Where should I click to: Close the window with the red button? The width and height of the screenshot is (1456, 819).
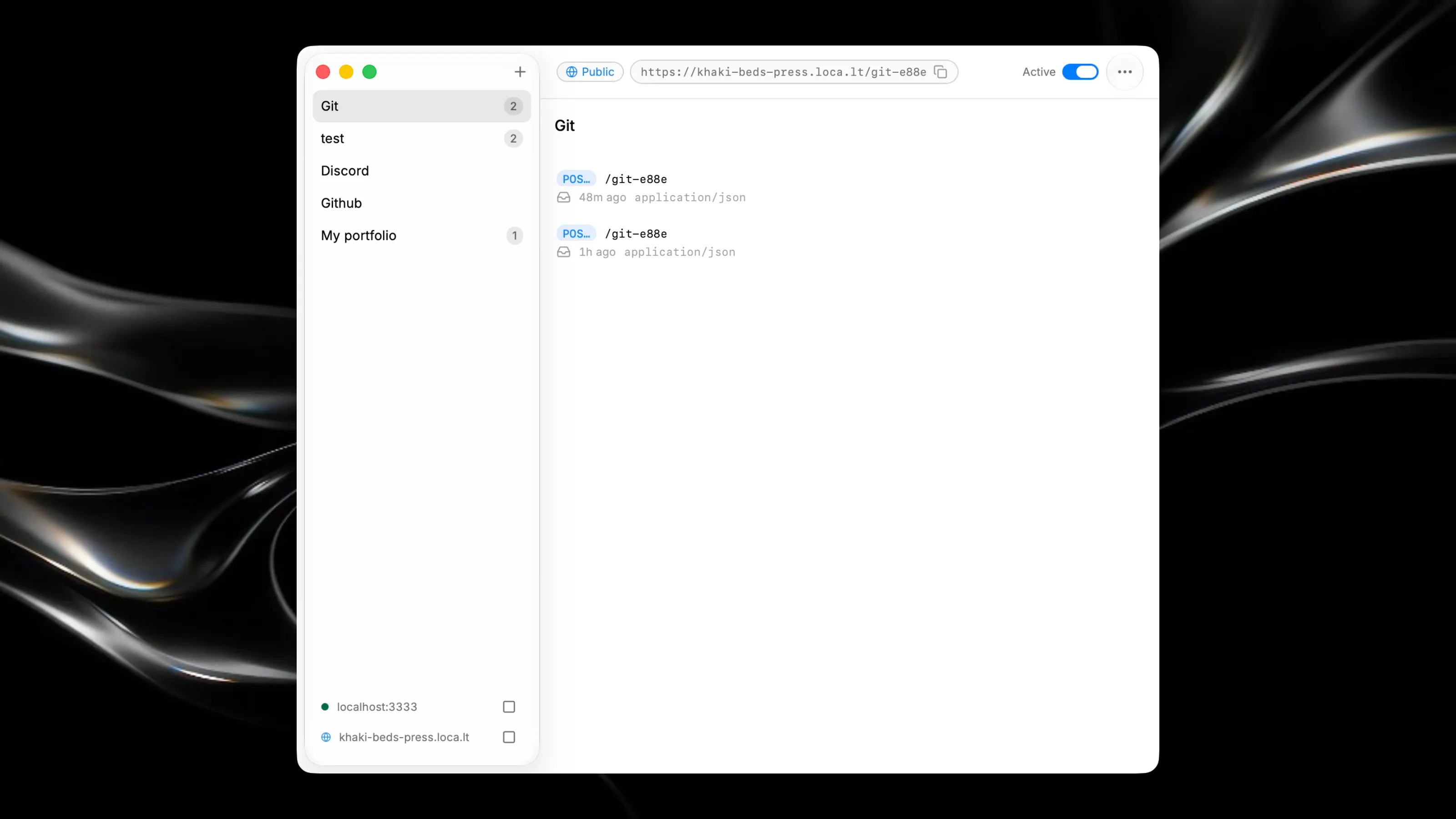[x=323, y=72]
